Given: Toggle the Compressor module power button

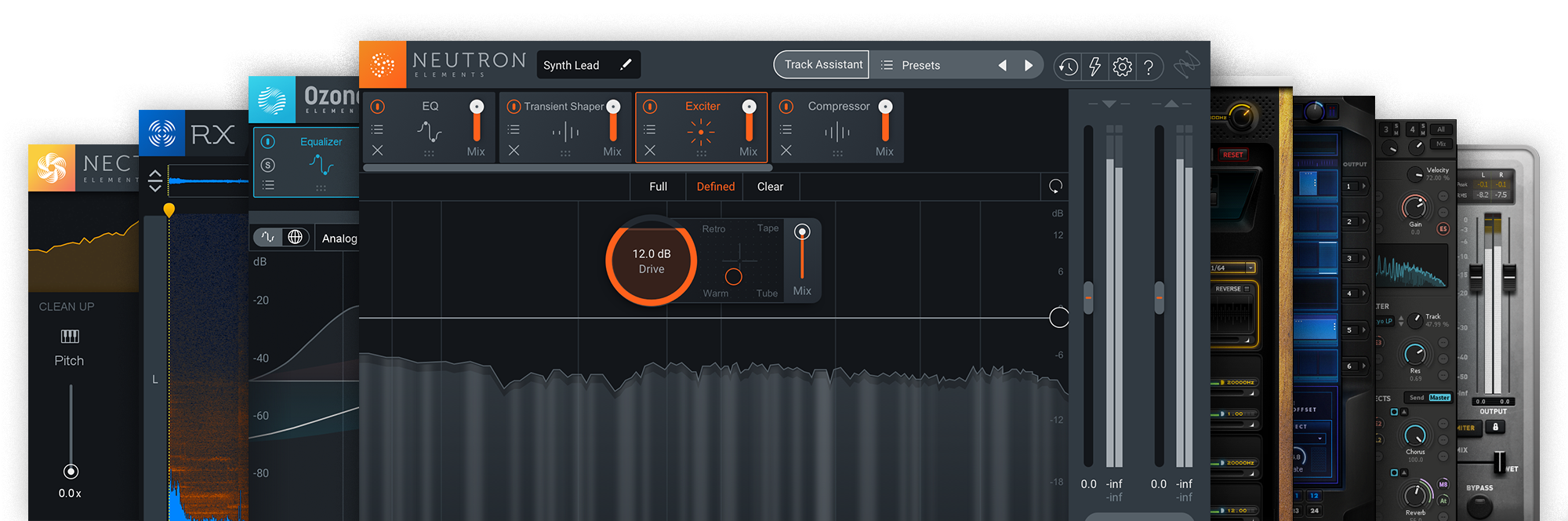Looking at the screenshot, I should pyautogui.click(x=786, y=107).
